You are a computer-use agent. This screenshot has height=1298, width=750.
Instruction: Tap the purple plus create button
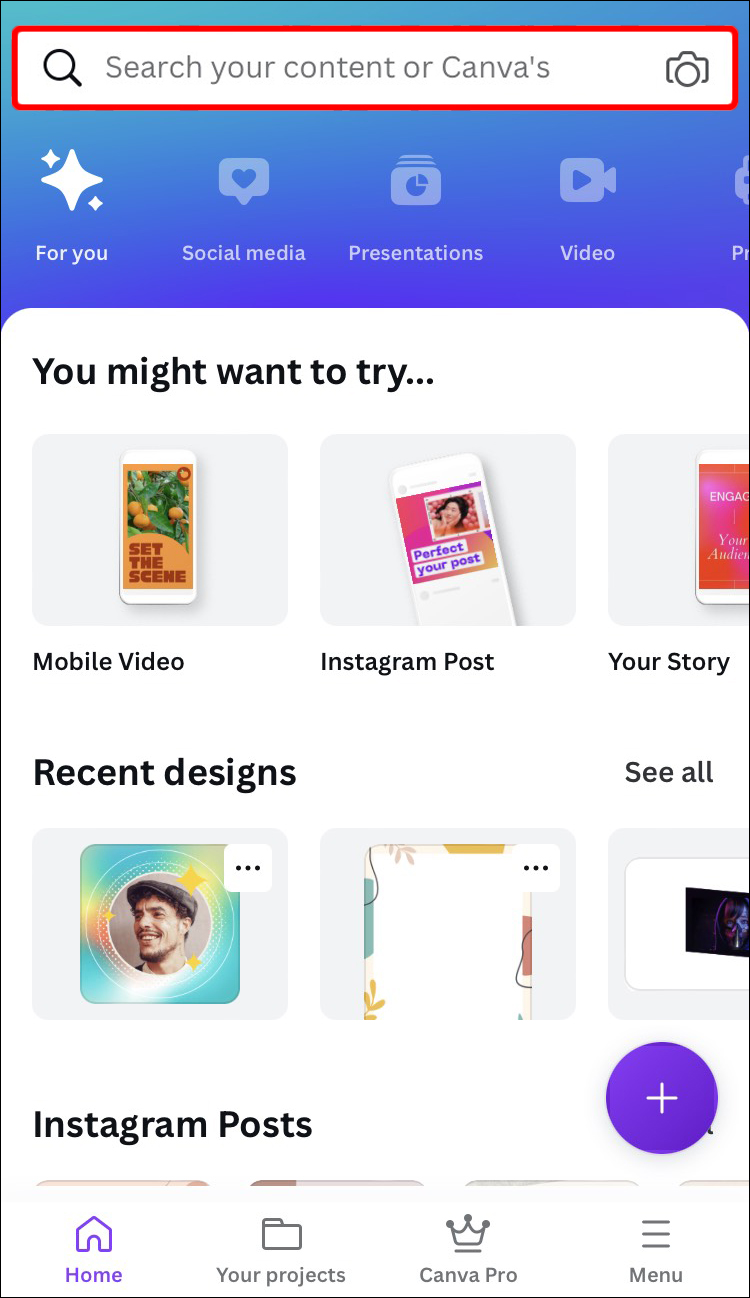tap(662, 1098)
